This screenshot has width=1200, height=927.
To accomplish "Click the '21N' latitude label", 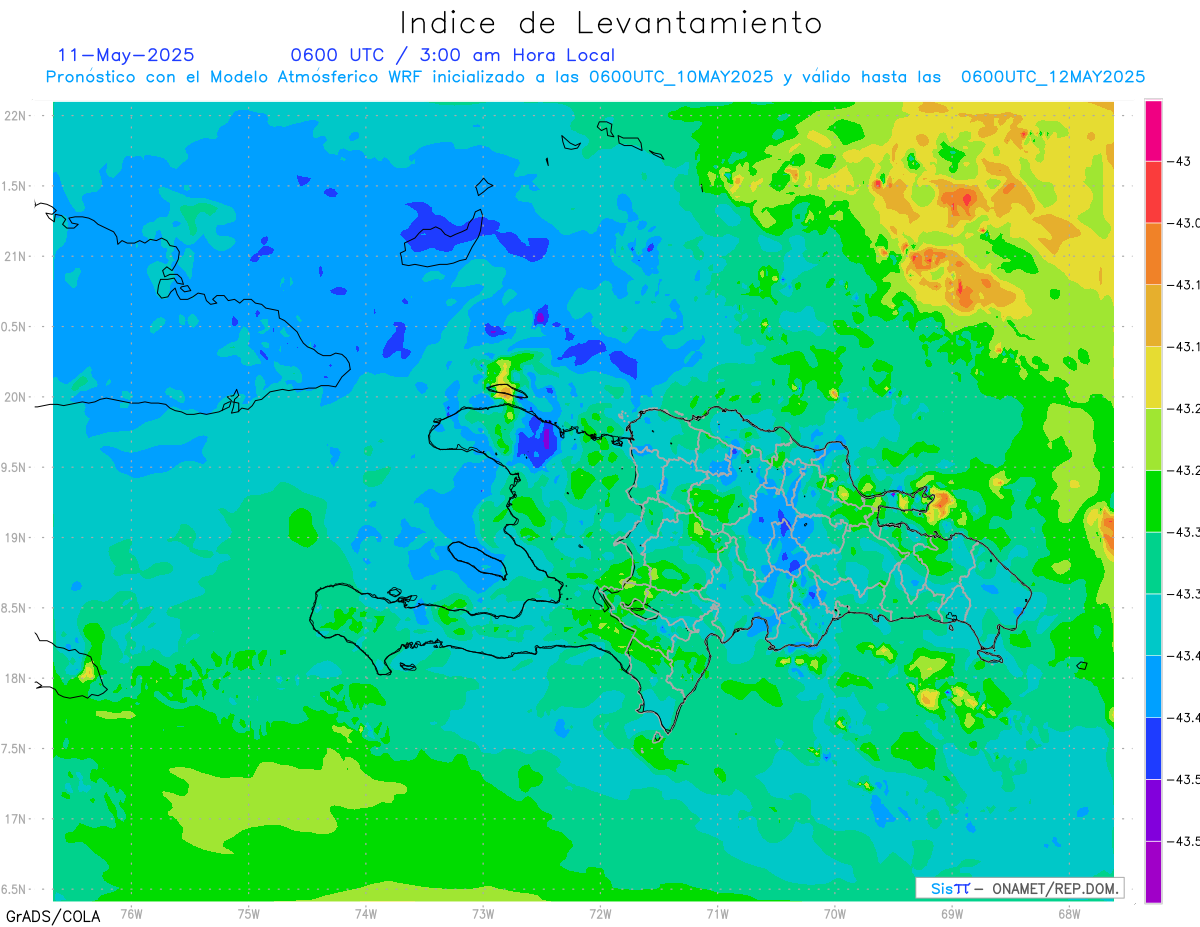I will (x=15, y=256).
